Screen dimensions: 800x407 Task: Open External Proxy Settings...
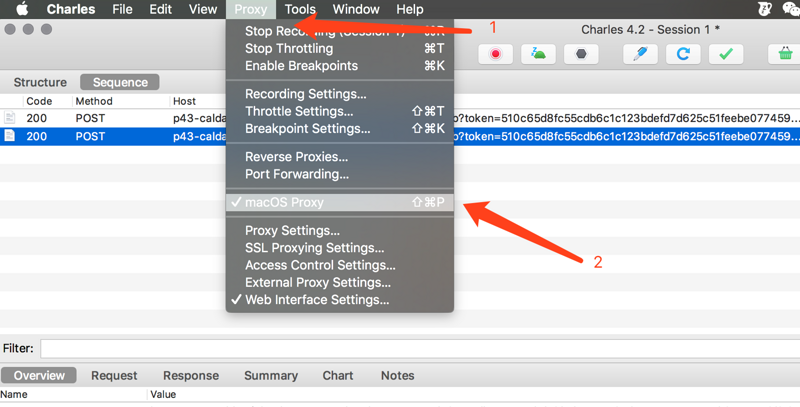[340, 283]
